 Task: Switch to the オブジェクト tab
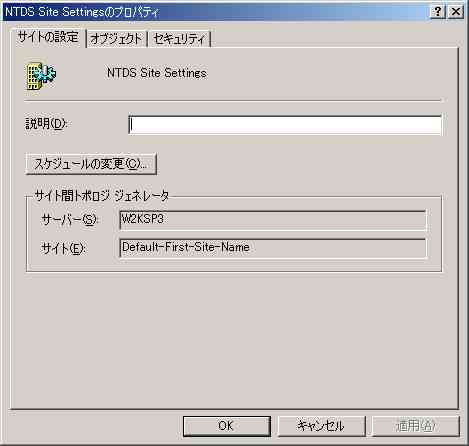point(116,39)
